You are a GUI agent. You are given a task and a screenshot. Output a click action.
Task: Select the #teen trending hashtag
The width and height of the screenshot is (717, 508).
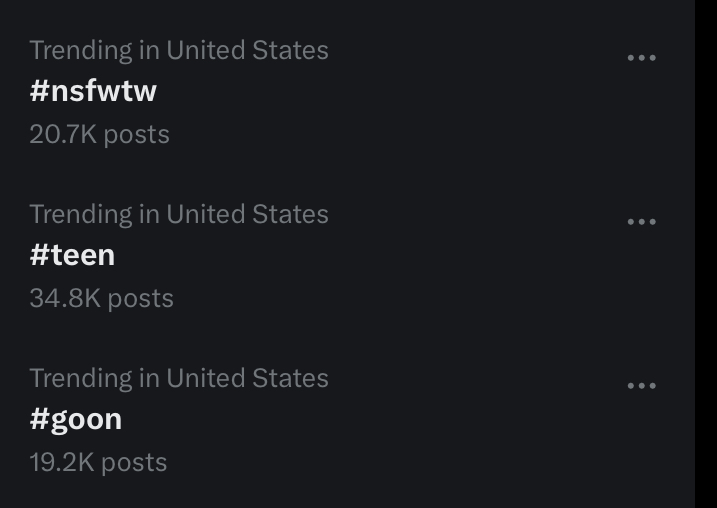(x=72, y=255)
